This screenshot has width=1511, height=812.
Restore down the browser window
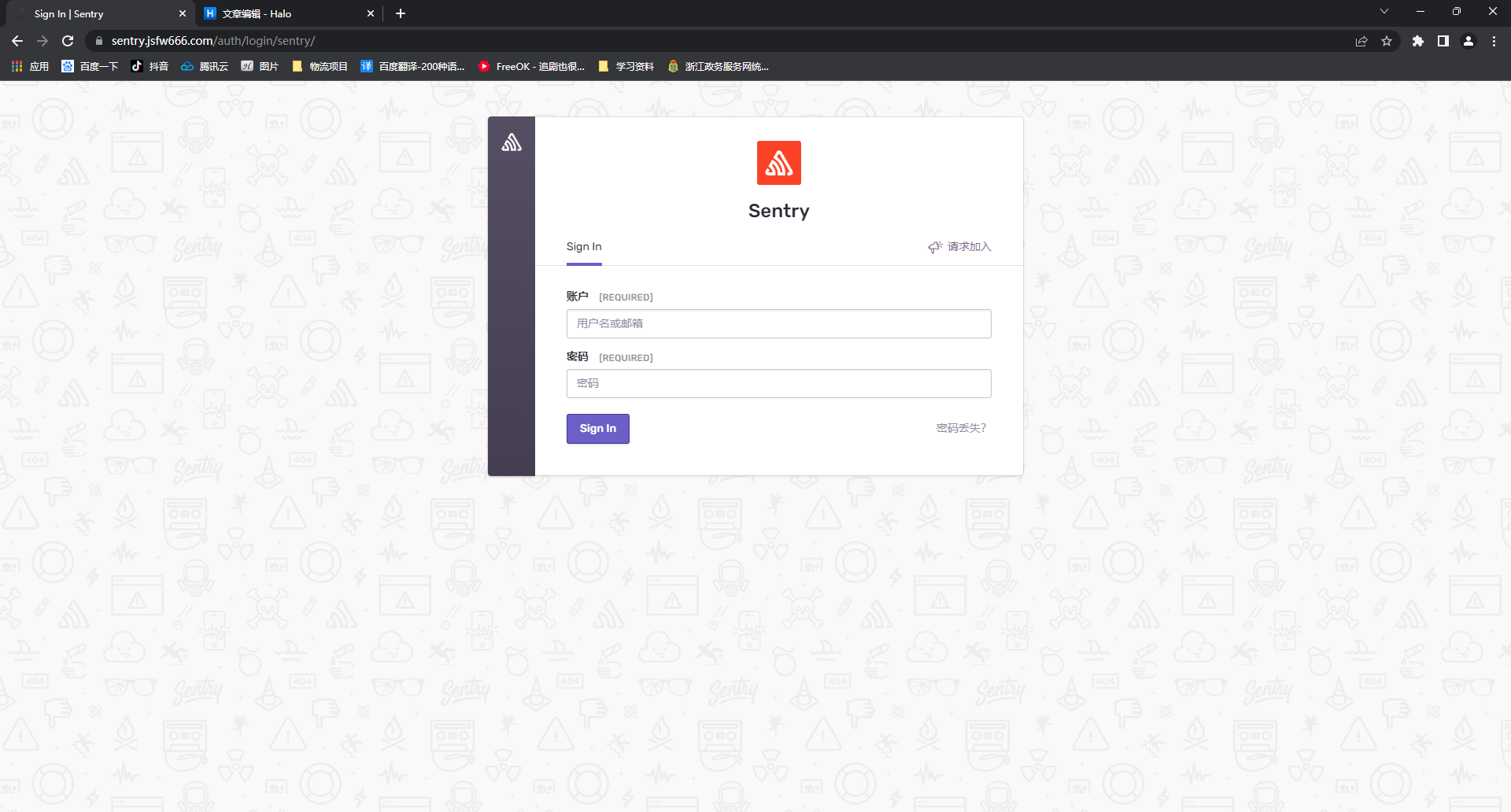[1457, 12]
